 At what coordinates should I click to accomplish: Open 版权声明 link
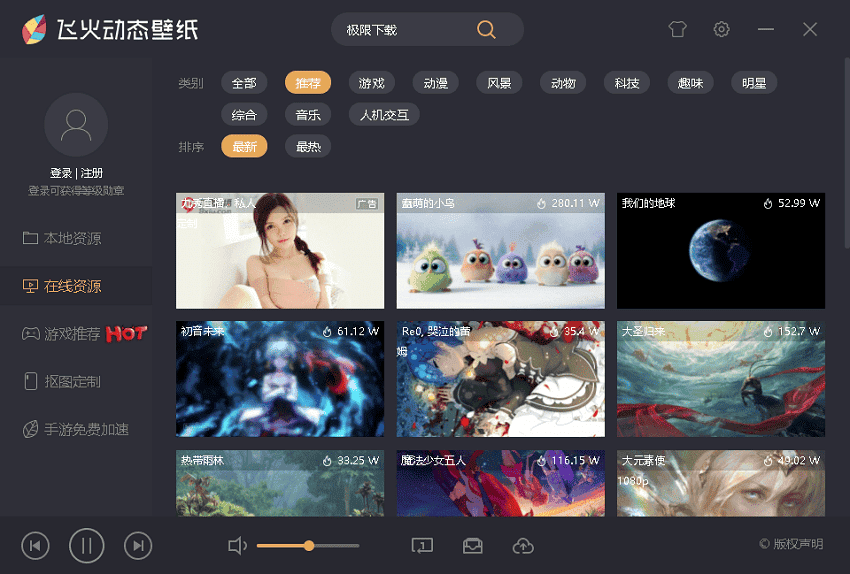click(791, 544)
